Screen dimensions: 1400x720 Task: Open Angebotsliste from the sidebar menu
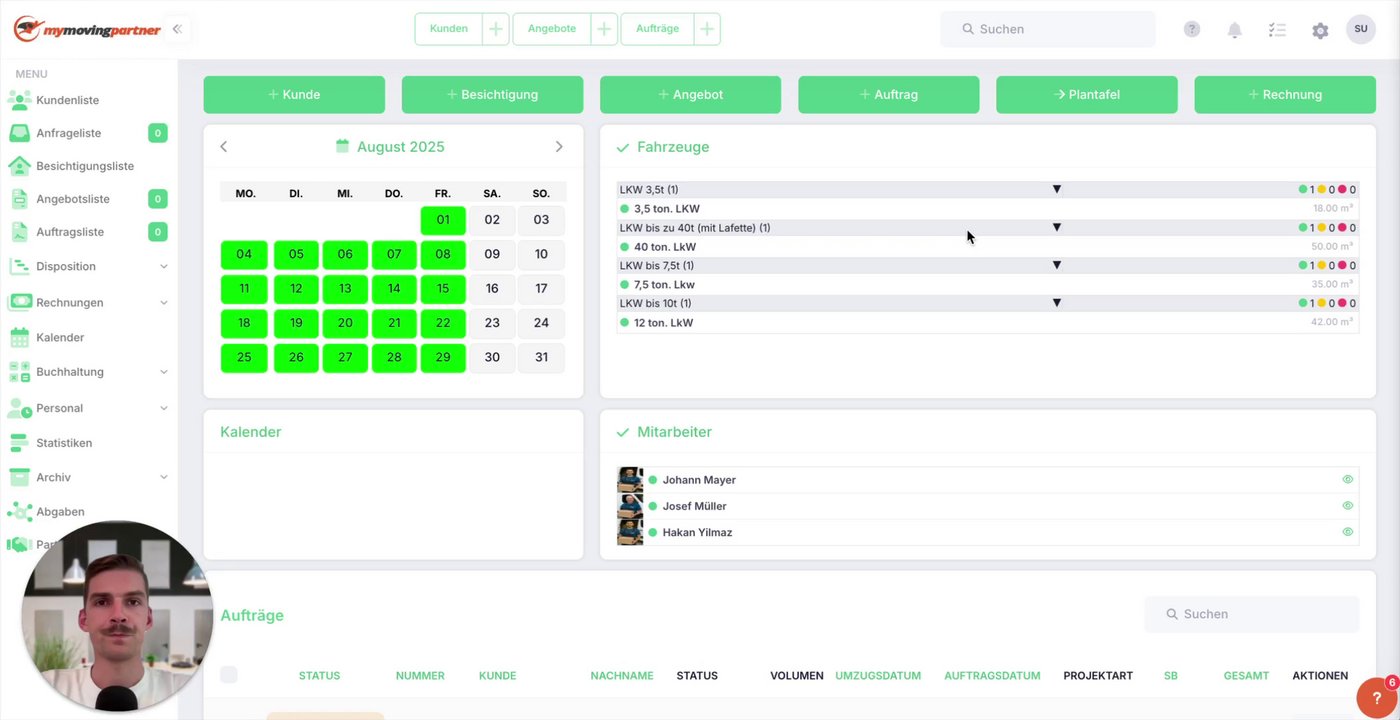(73, 199)
